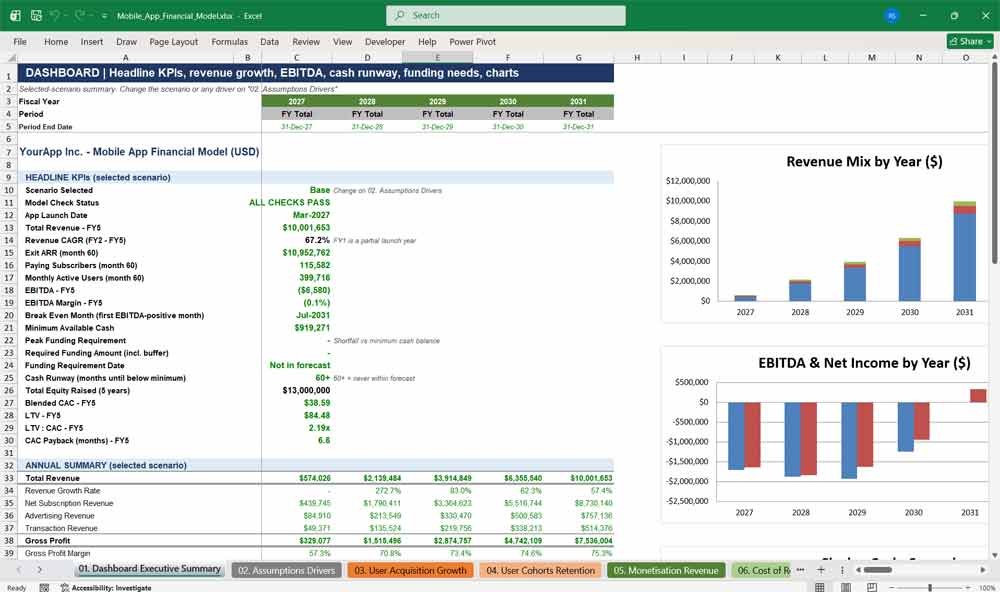Click the macro recording icon in status bar
This screenshot has height=592, width=1000.
pyautogui.click(x=44, y=588)
